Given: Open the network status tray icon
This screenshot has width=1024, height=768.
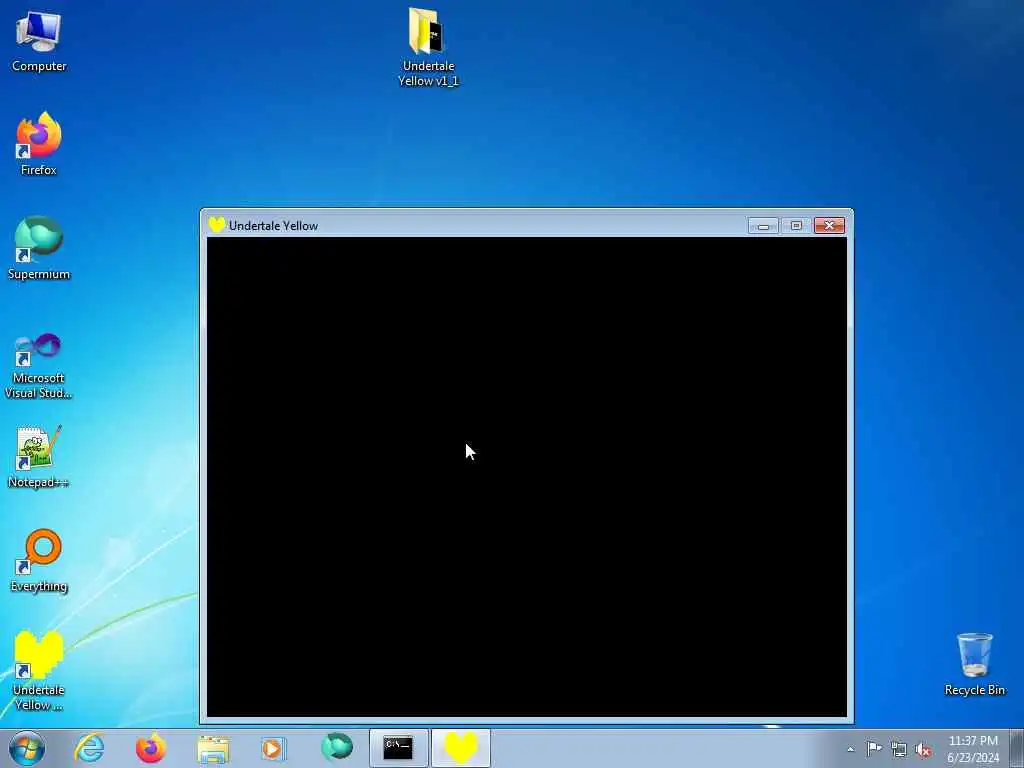Looking at the screenshot, I should coord(899,749).
